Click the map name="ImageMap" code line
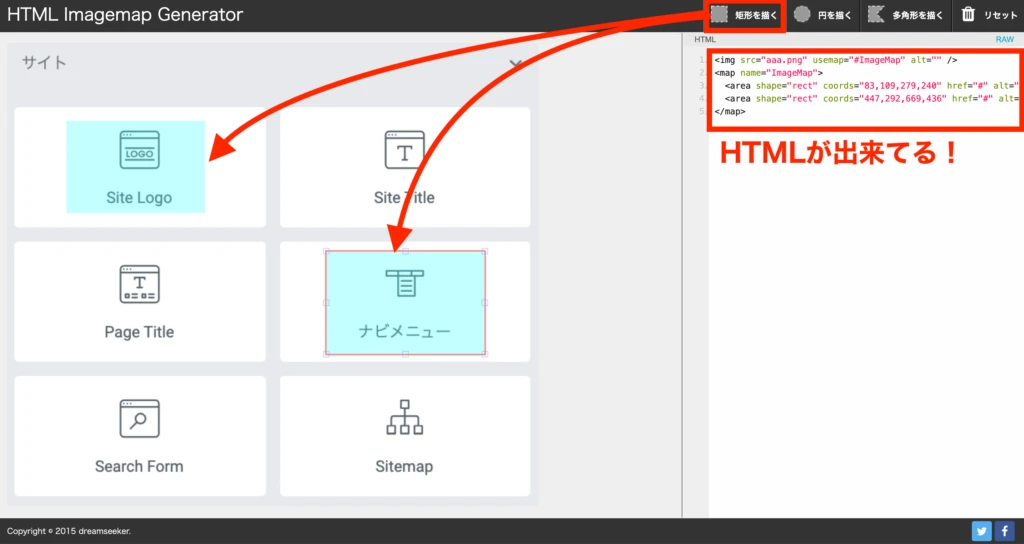Screen dimensions: 1024x544 coord(769,73)
